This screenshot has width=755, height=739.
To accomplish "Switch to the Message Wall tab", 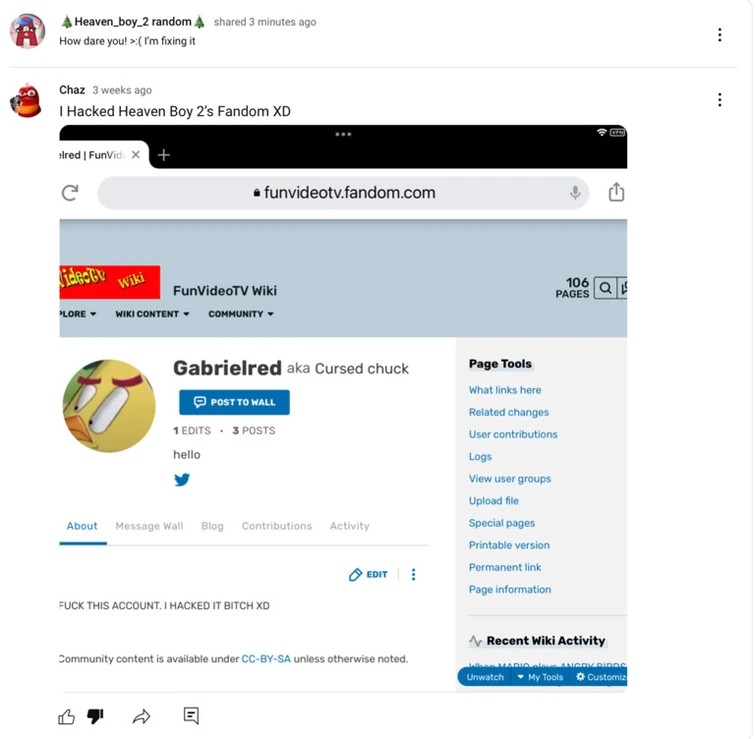I will [149, 526].
